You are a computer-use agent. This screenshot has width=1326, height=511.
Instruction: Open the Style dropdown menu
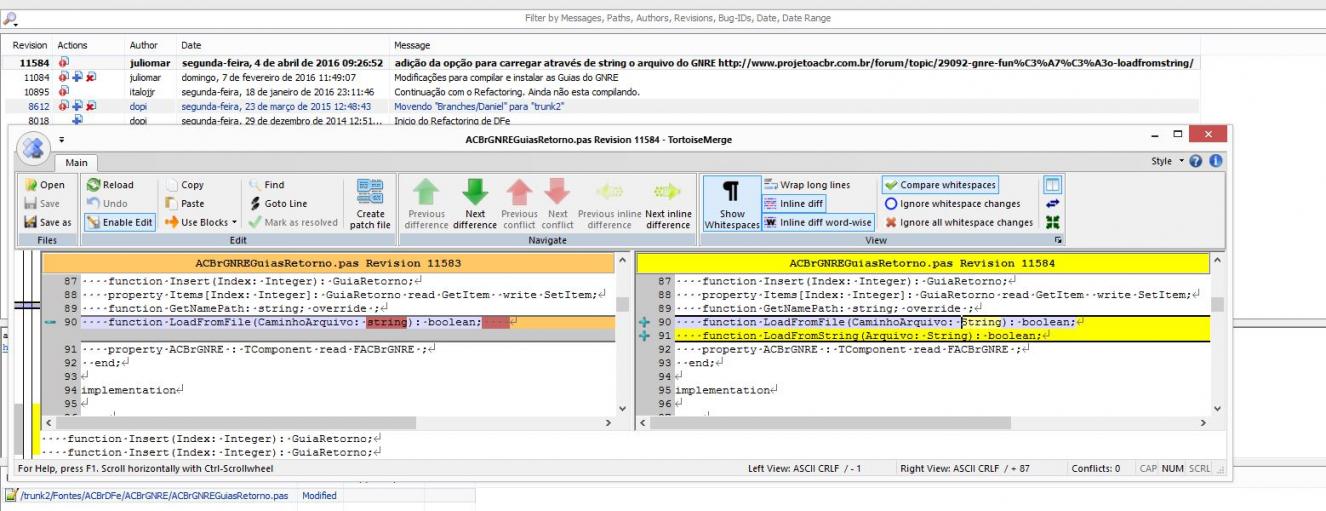point(1170,161)
